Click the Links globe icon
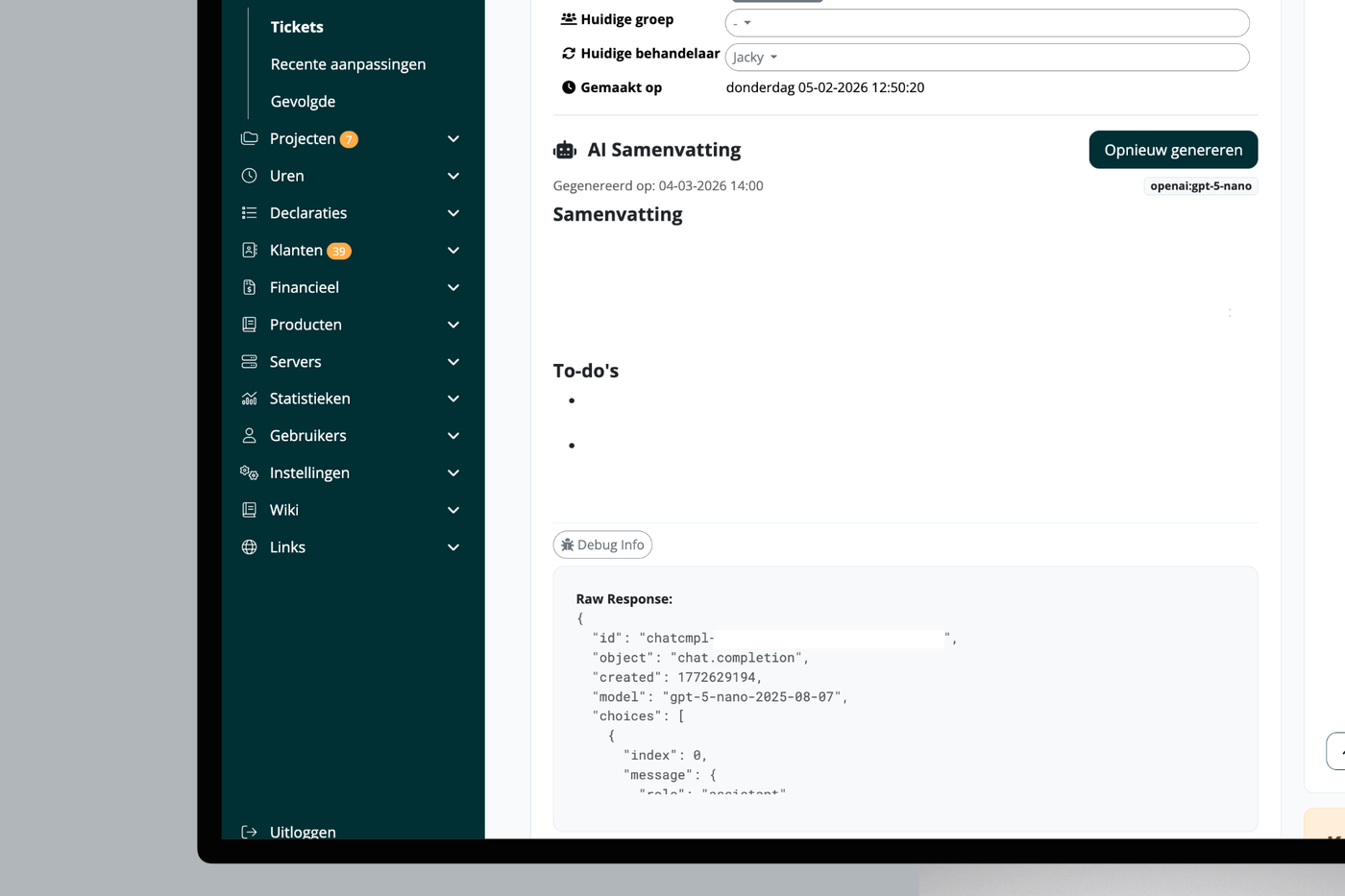Viewport: 1345px width, 896px height. point(249,547)
